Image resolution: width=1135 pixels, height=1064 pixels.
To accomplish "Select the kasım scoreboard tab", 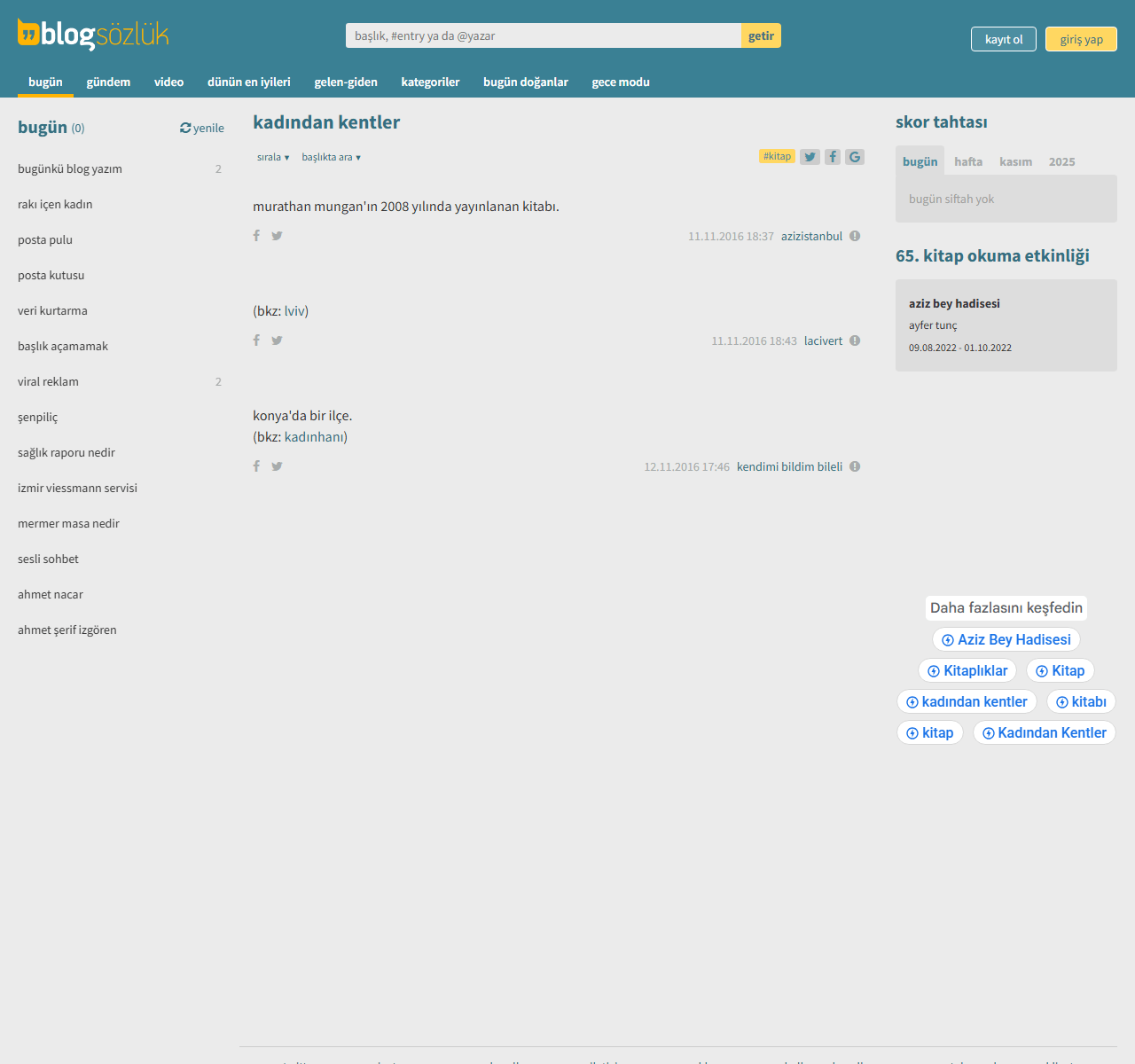I will 1015,161.
